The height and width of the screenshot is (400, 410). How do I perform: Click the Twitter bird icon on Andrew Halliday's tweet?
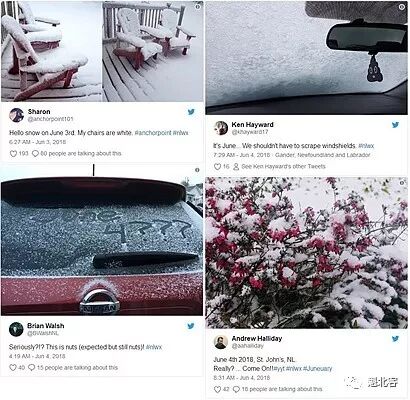coord(396,339)
